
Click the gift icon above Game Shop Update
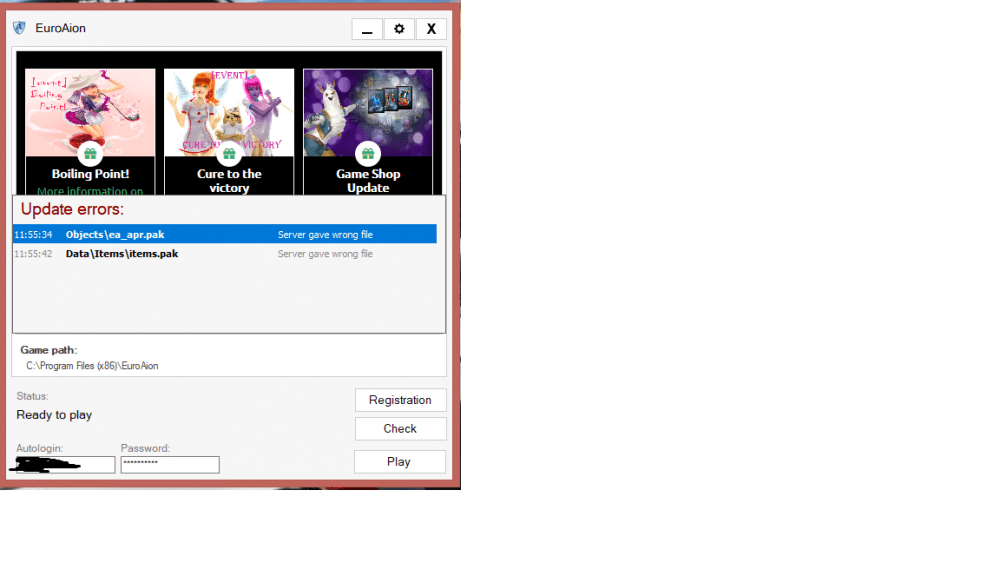368,154
